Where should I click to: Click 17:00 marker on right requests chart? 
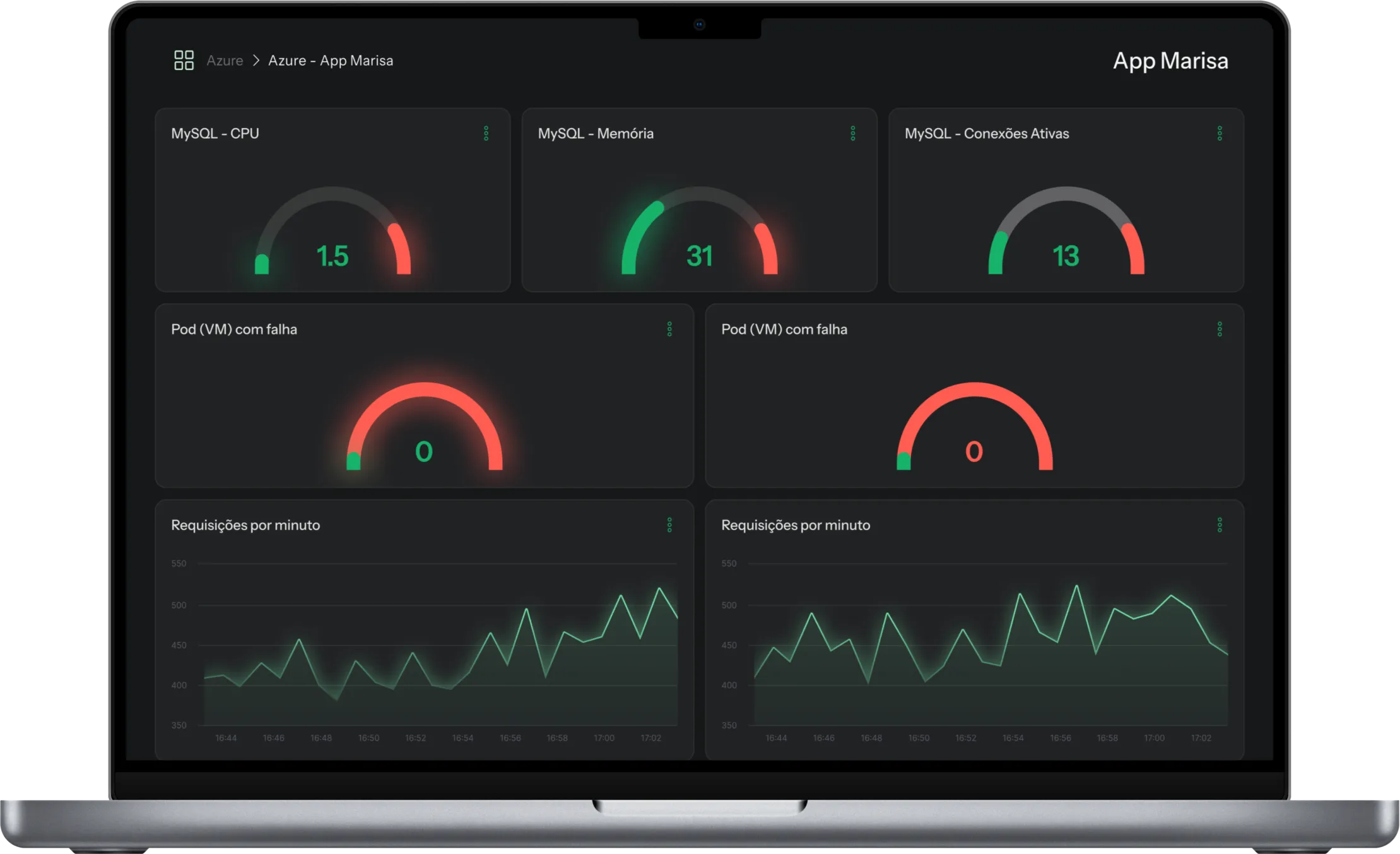(x=1154, y=738)
